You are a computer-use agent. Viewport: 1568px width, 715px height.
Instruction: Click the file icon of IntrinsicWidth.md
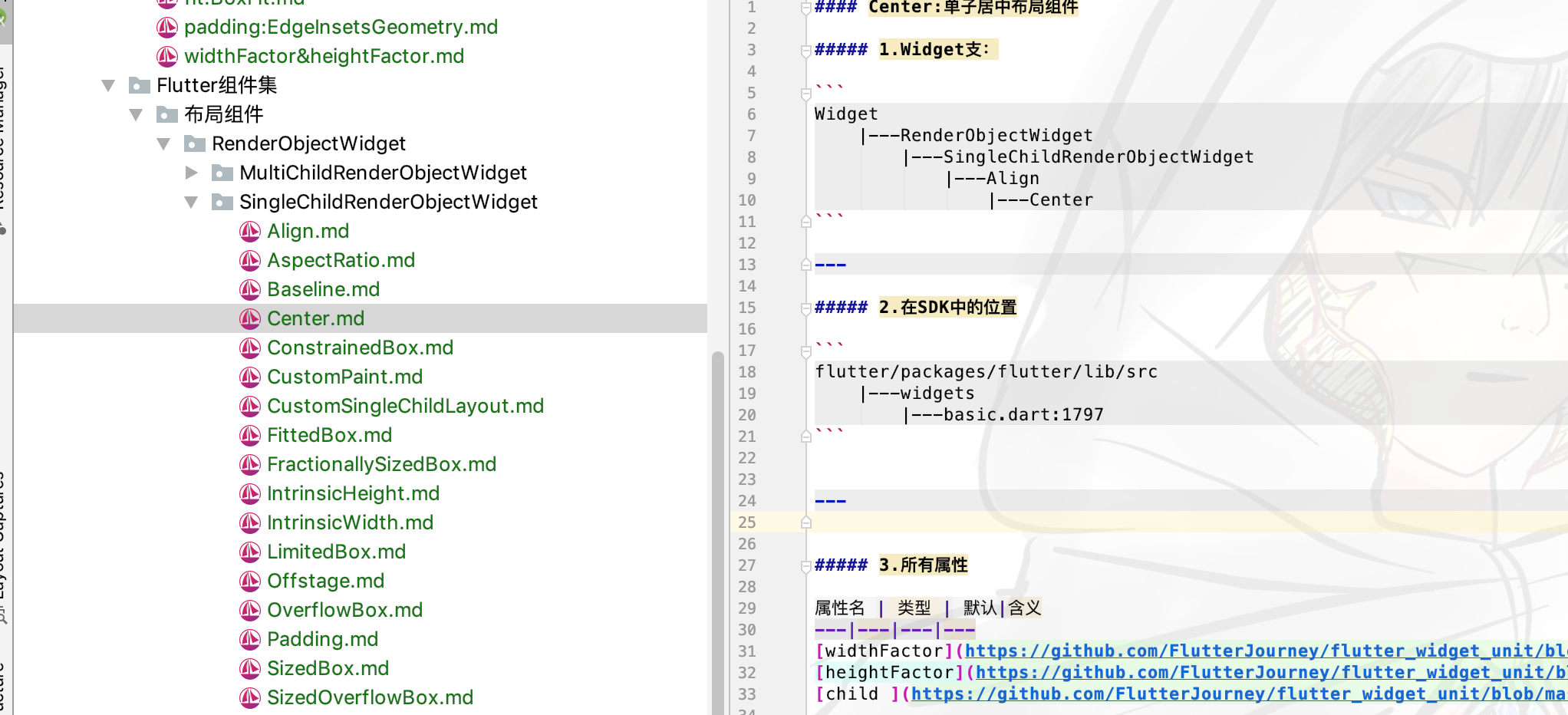tap(250, 522)
